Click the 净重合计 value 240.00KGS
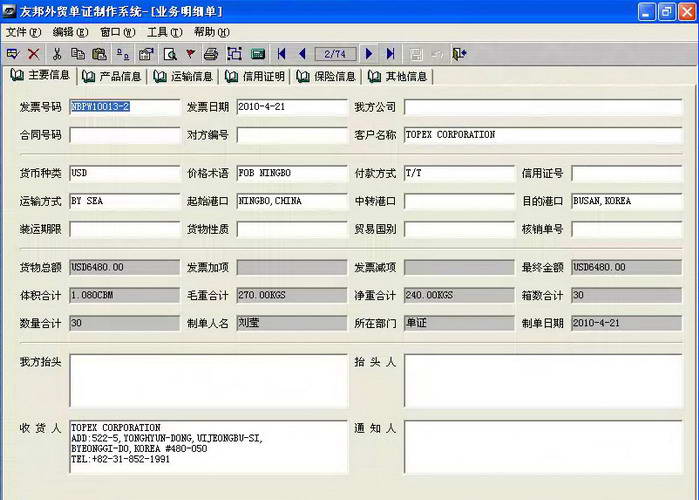This screenshot has width=699, height=500. (459, 295)
